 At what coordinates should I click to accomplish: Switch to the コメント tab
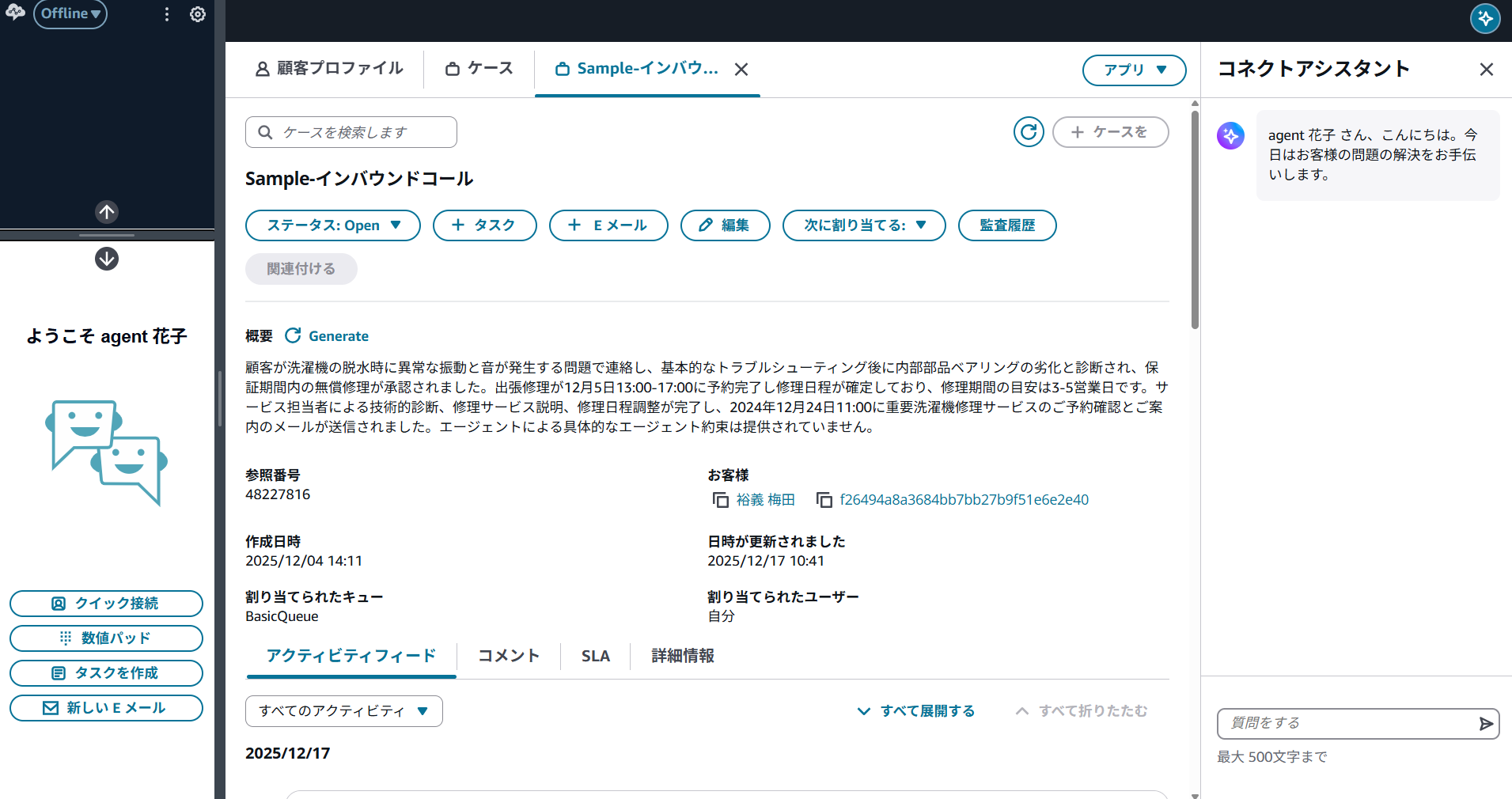click(509, 656)
